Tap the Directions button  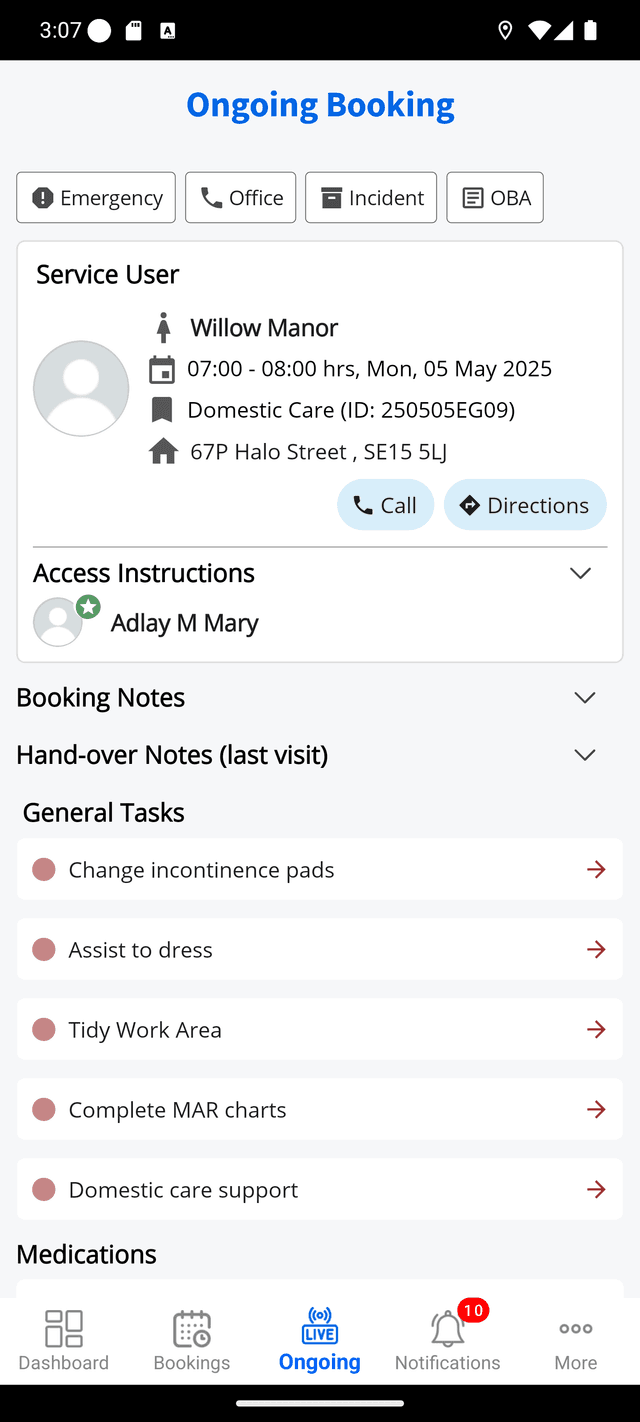(525, 505)
